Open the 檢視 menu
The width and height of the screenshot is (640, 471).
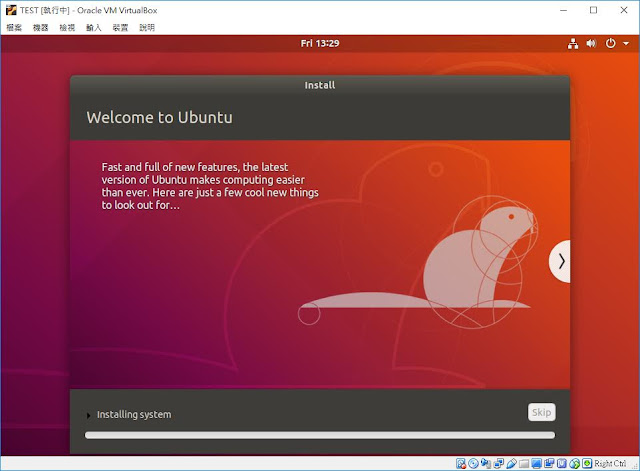pyautogui.click(x=67, y=27)
